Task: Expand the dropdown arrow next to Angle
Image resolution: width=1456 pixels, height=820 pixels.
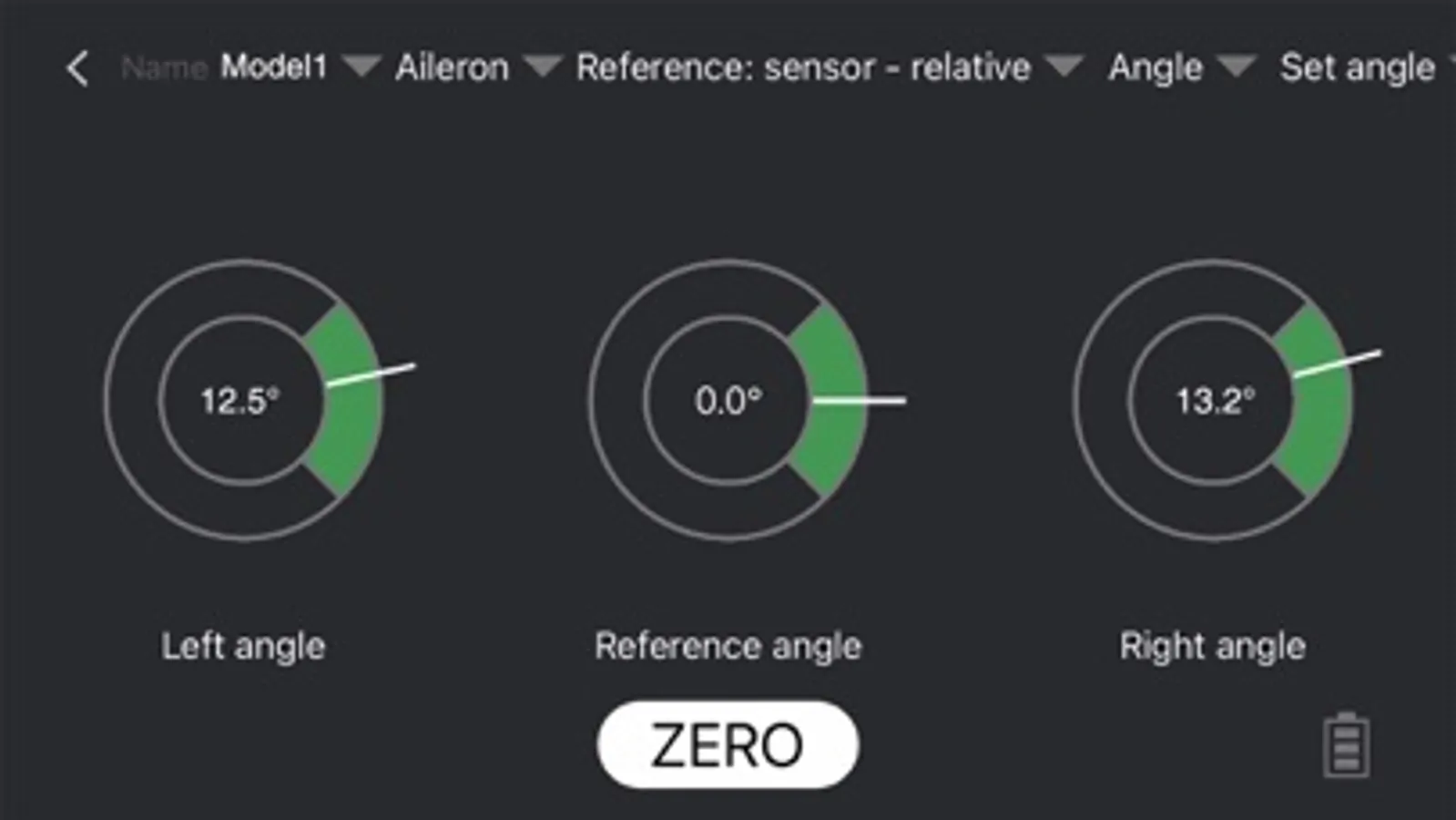Action: coord(1237,67)
